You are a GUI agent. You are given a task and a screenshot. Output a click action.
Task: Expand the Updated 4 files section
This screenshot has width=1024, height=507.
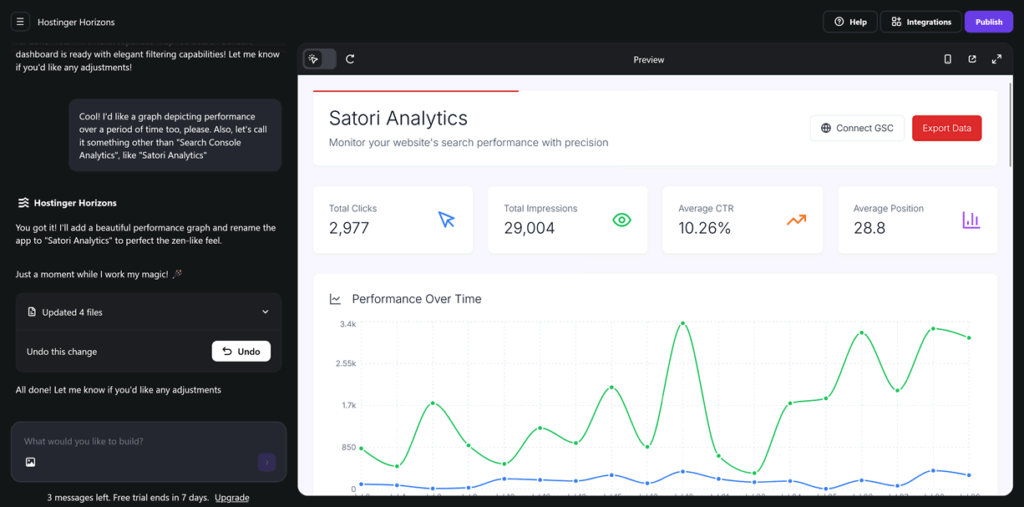coord(265,312)
